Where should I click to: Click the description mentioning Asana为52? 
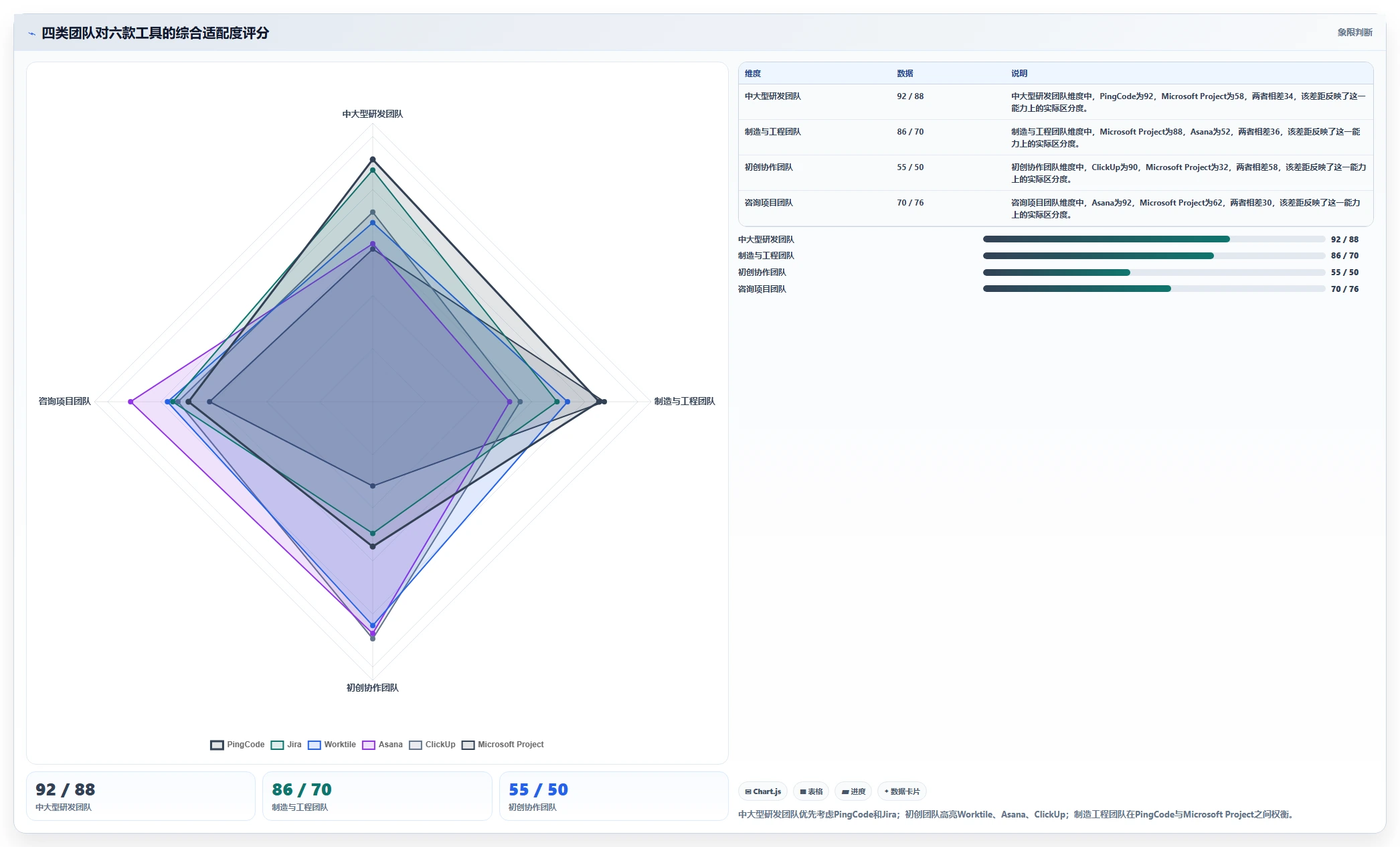(1186, 138)
